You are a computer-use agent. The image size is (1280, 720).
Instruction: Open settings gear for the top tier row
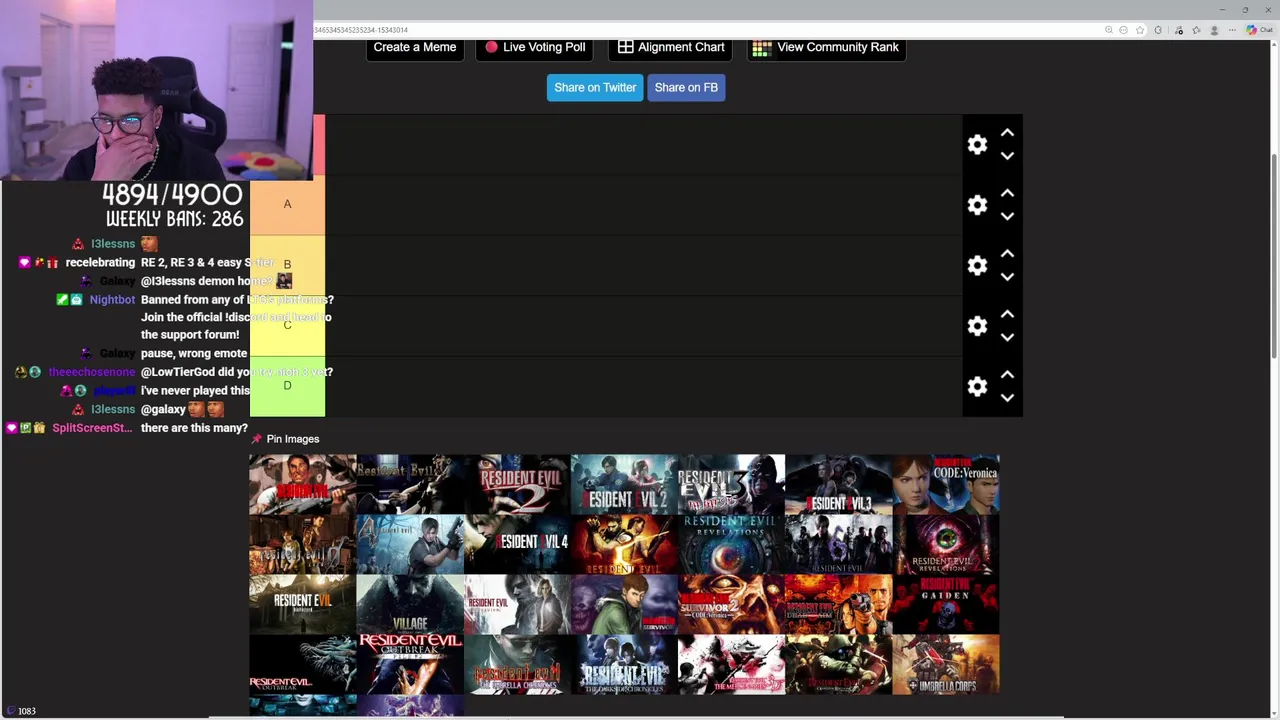pos(977,145)
